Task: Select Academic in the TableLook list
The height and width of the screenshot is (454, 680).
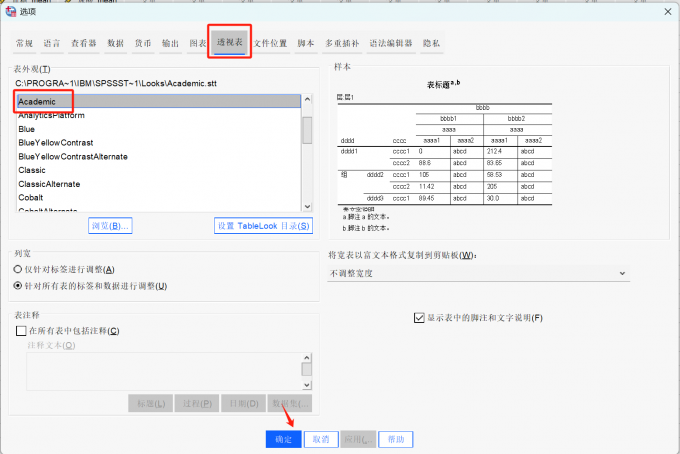Action: 159,101
